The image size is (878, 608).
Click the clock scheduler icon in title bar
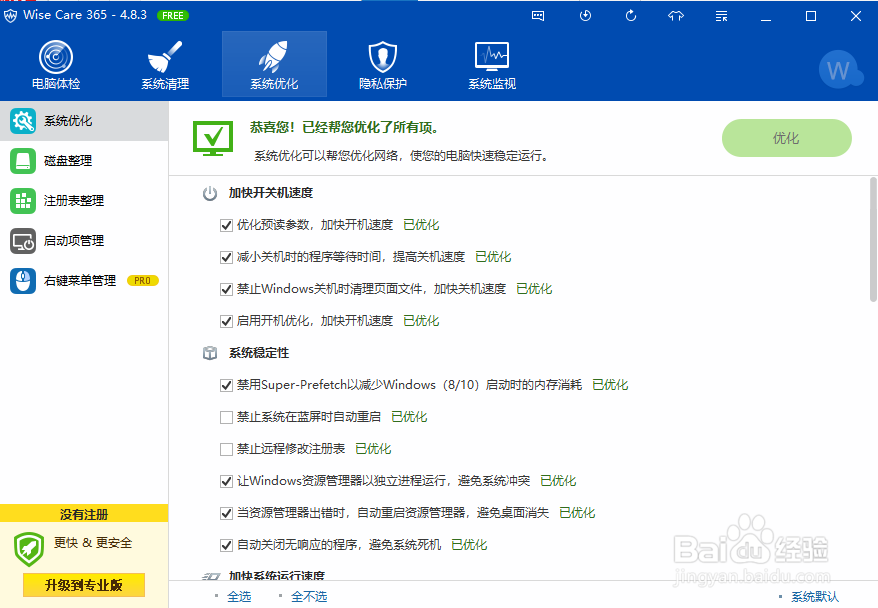585,16
